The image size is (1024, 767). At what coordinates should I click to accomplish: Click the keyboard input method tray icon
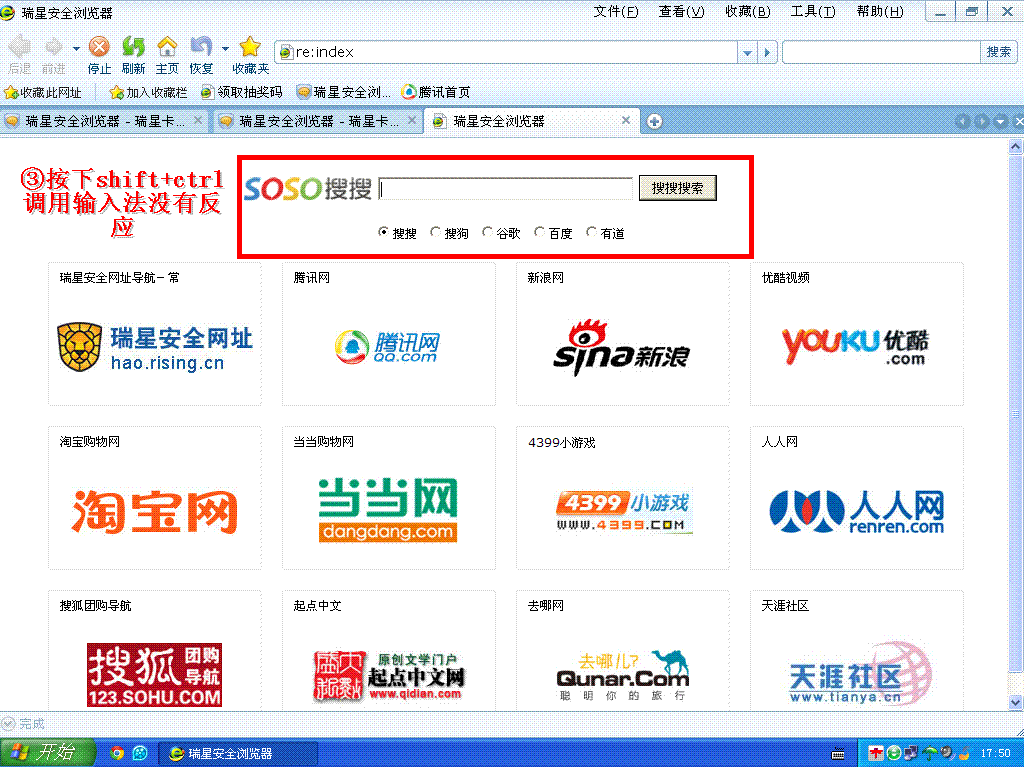838,754
